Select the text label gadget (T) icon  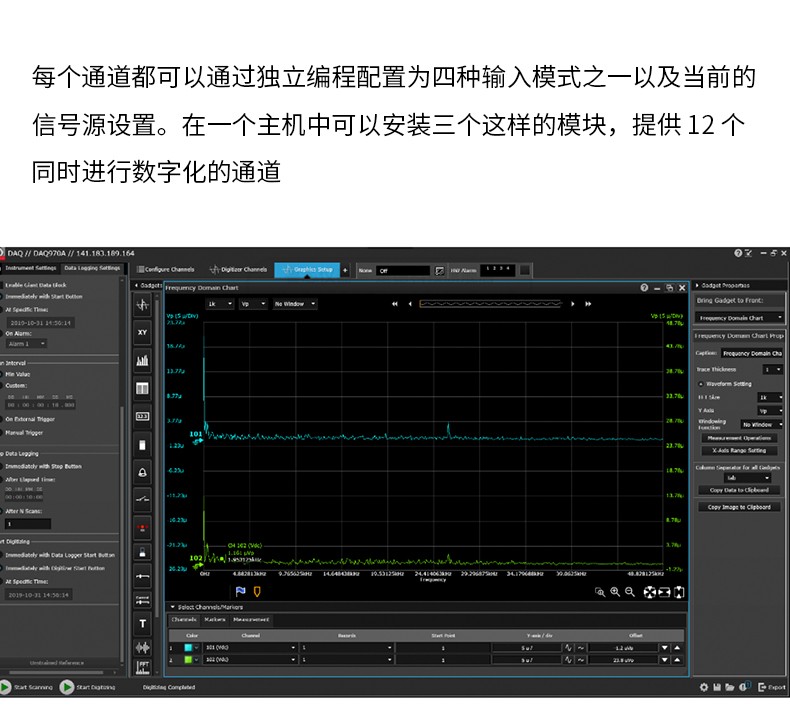point(142,624)
